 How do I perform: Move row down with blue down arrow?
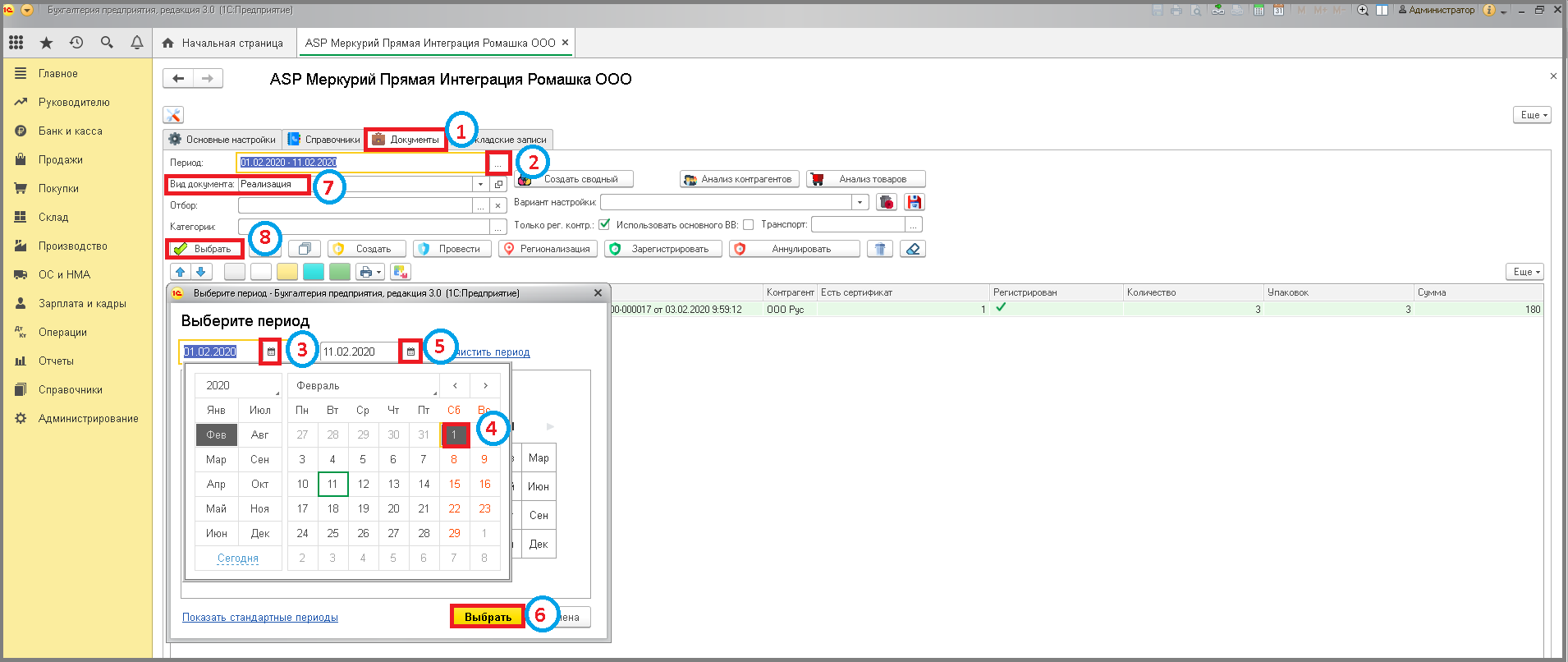pos(201,272)
